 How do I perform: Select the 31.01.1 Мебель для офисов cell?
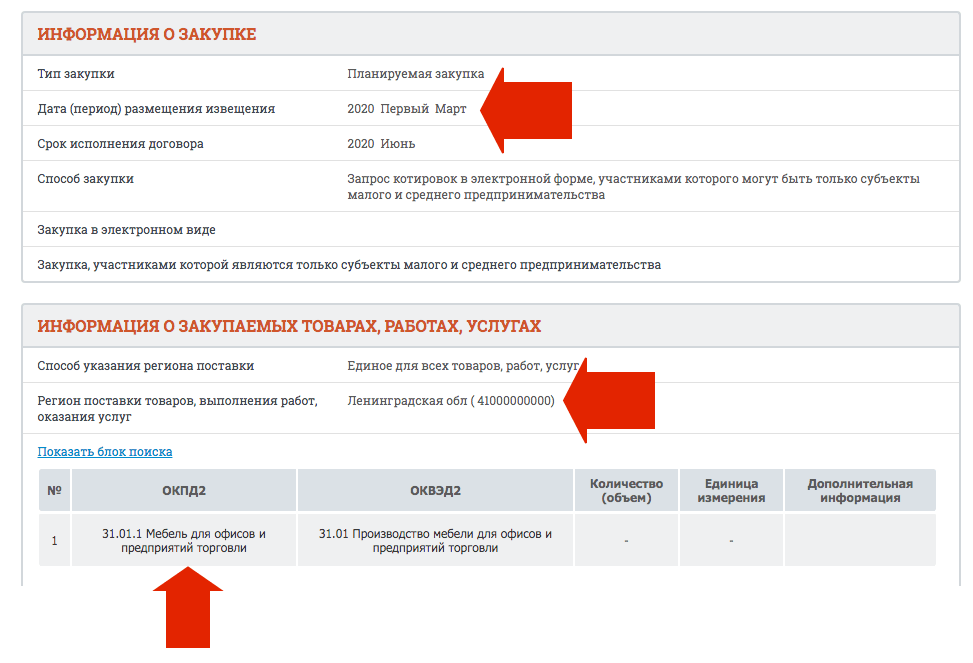click(184, 541)
